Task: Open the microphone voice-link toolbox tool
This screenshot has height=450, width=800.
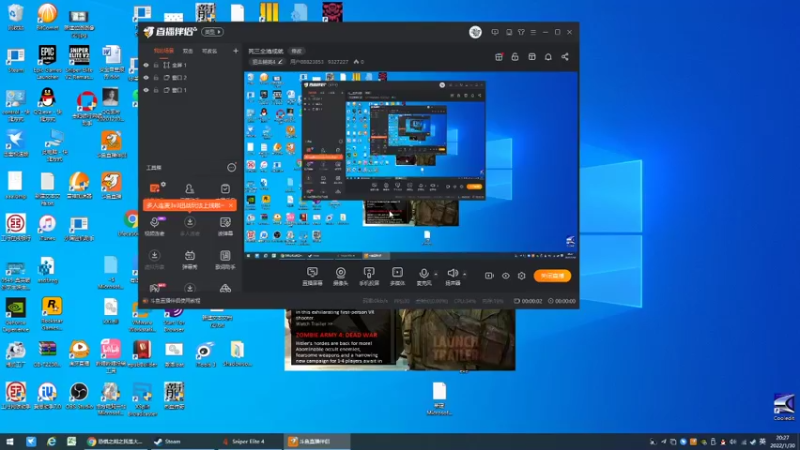Action: [x=155, y=226]
